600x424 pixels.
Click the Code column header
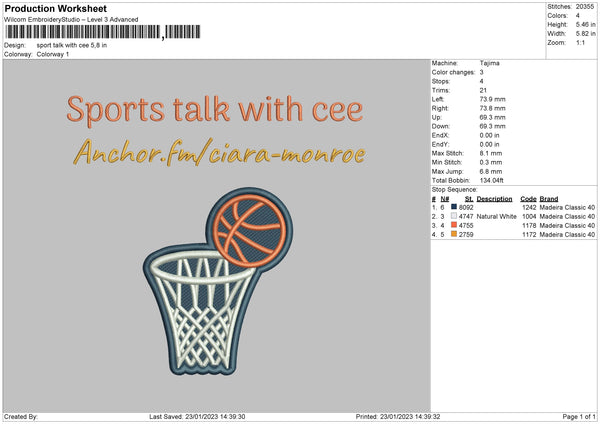528,199
